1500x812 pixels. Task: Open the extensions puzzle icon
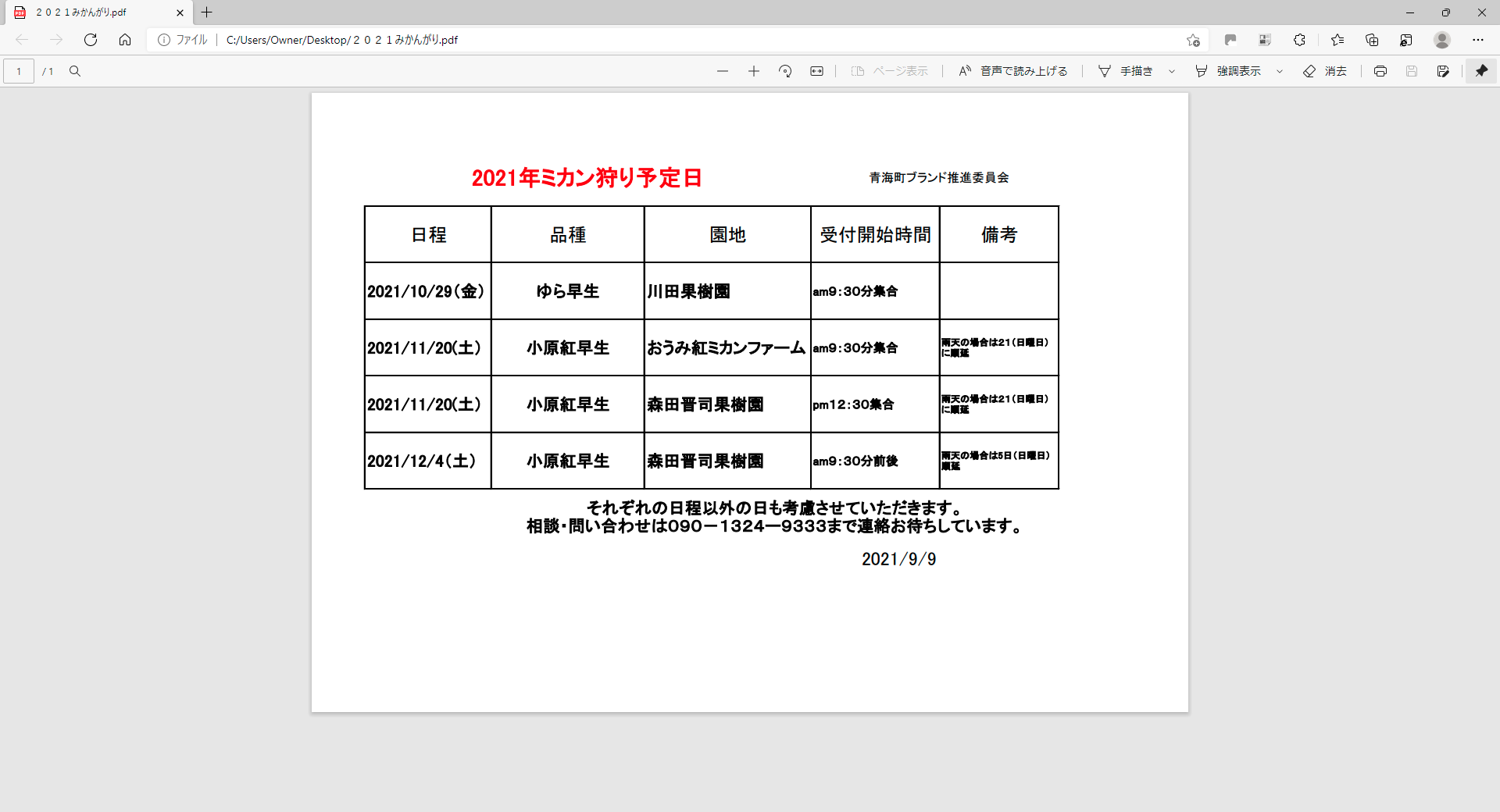1300,40
